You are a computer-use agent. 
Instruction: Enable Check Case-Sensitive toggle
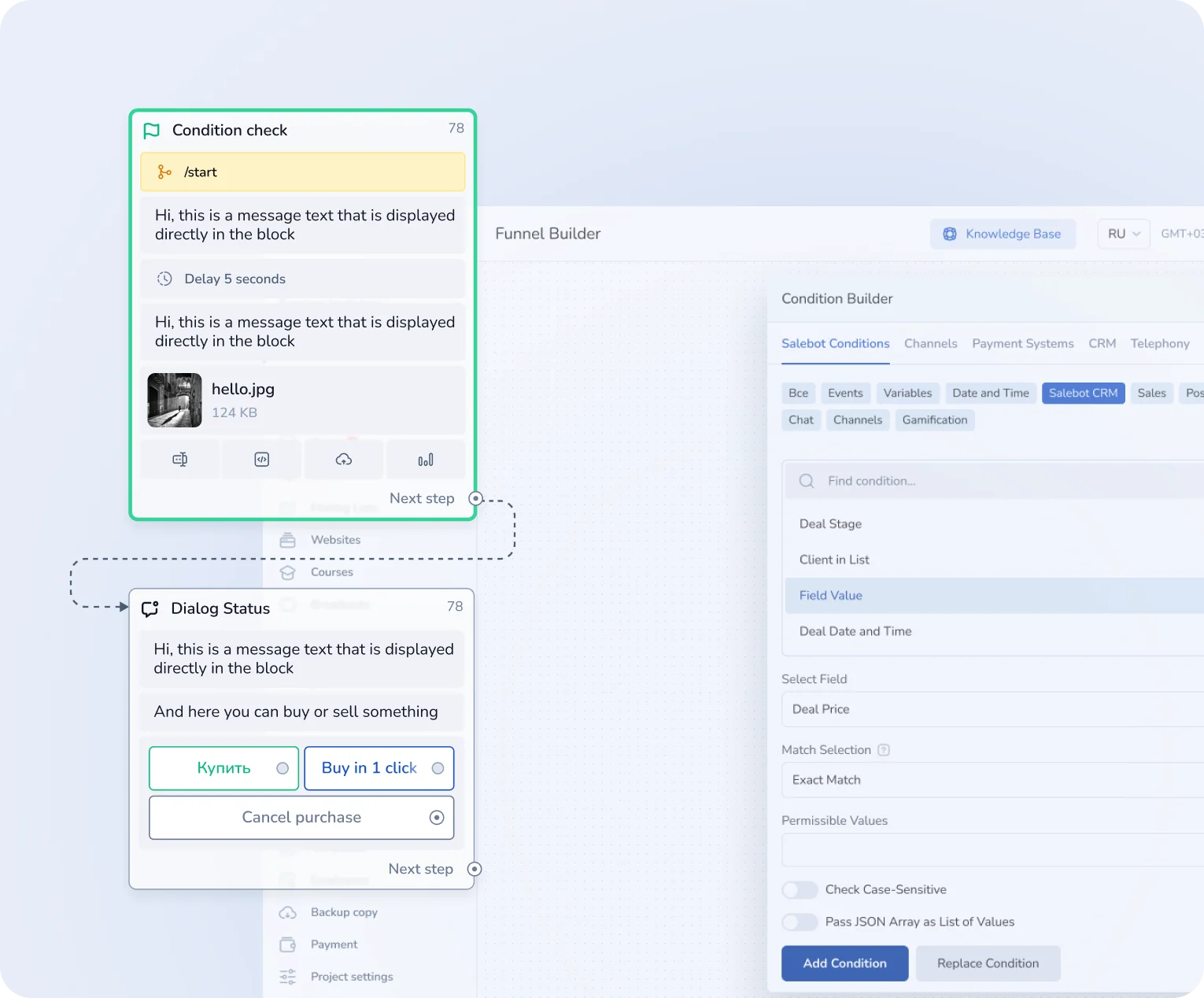click(x=799, y=889)
